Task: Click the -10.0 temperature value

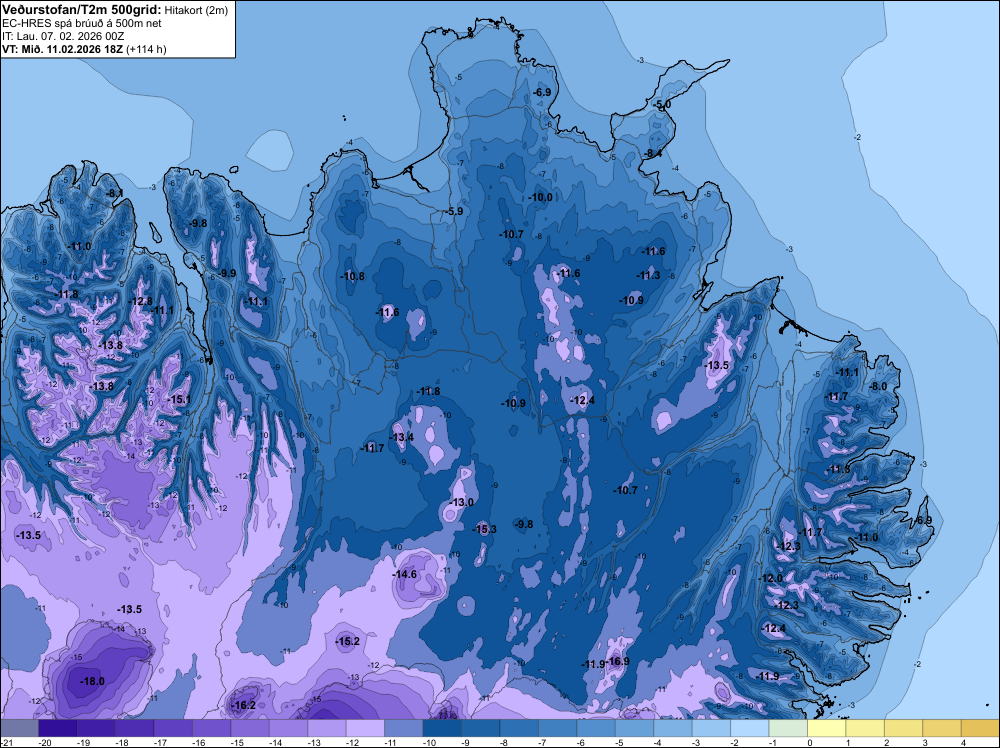Action: (541, 198)
